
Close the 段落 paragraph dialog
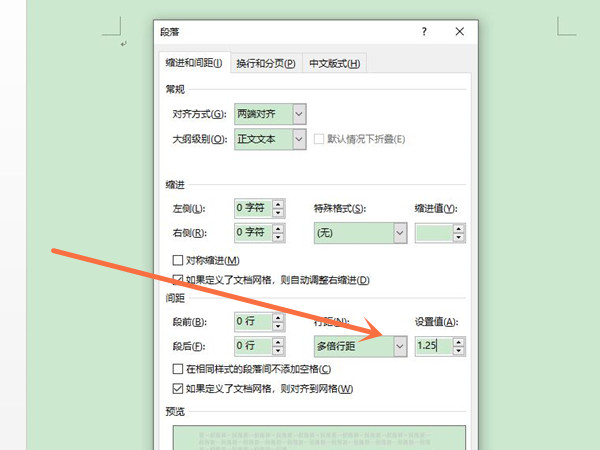(459, 32)
